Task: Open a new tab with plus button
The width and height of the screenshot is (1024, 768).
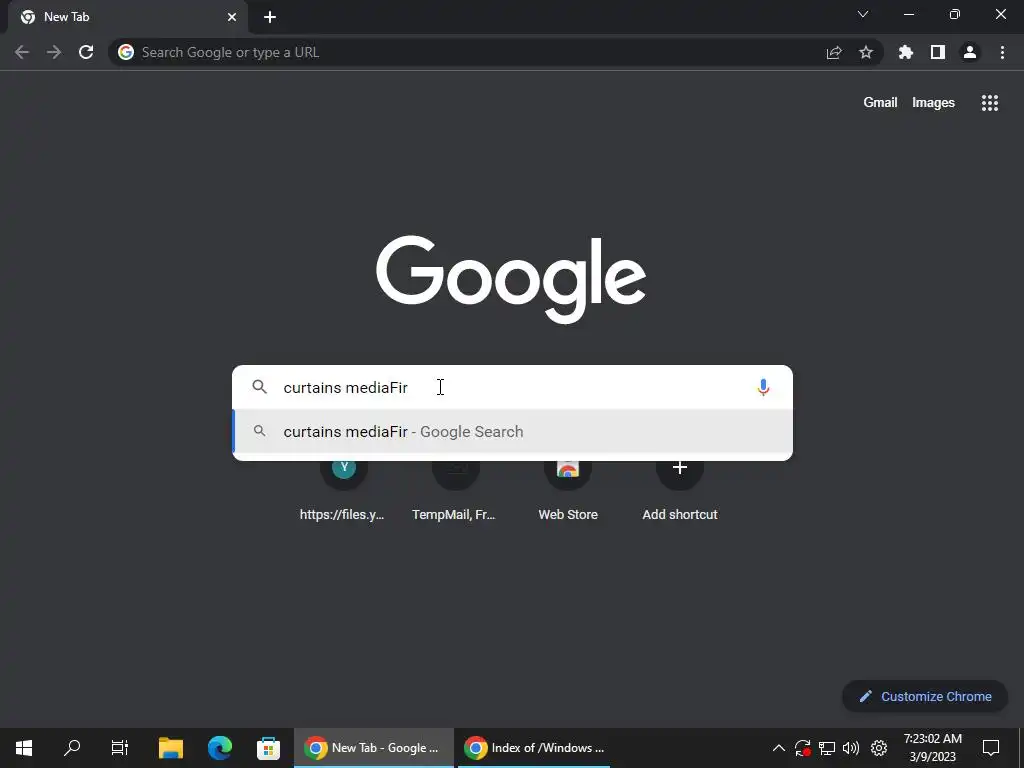Action: click(x=270, y=17)
